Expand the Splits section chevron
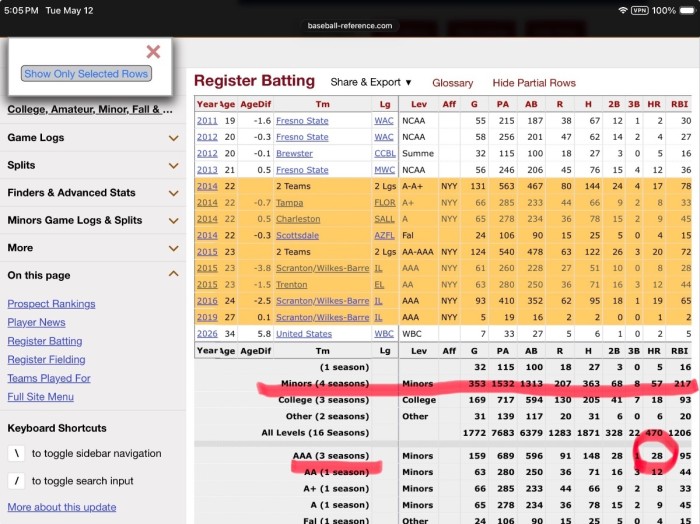 pyautogui.click(x=174, y=166)
